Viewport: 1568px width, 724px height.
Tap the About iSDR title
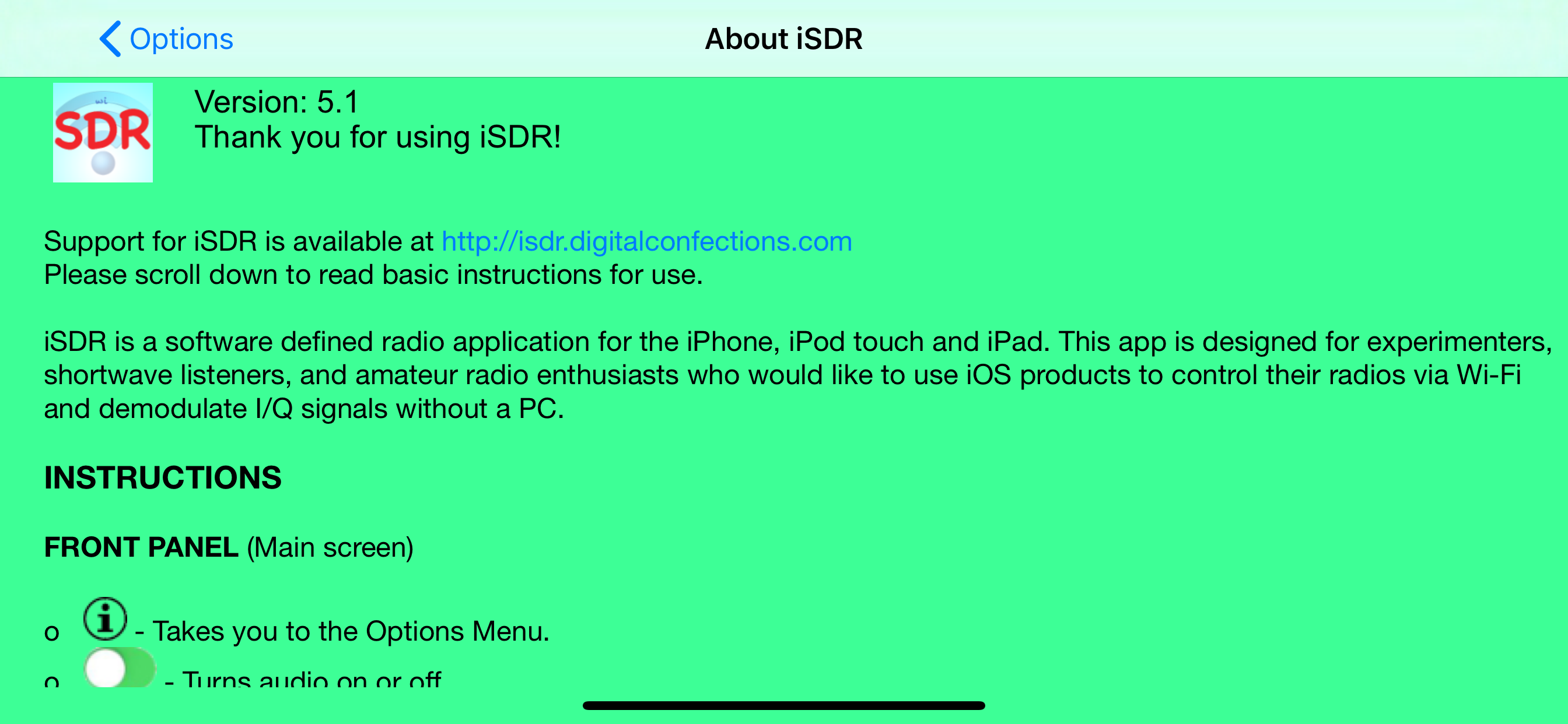tap(783, 39)
